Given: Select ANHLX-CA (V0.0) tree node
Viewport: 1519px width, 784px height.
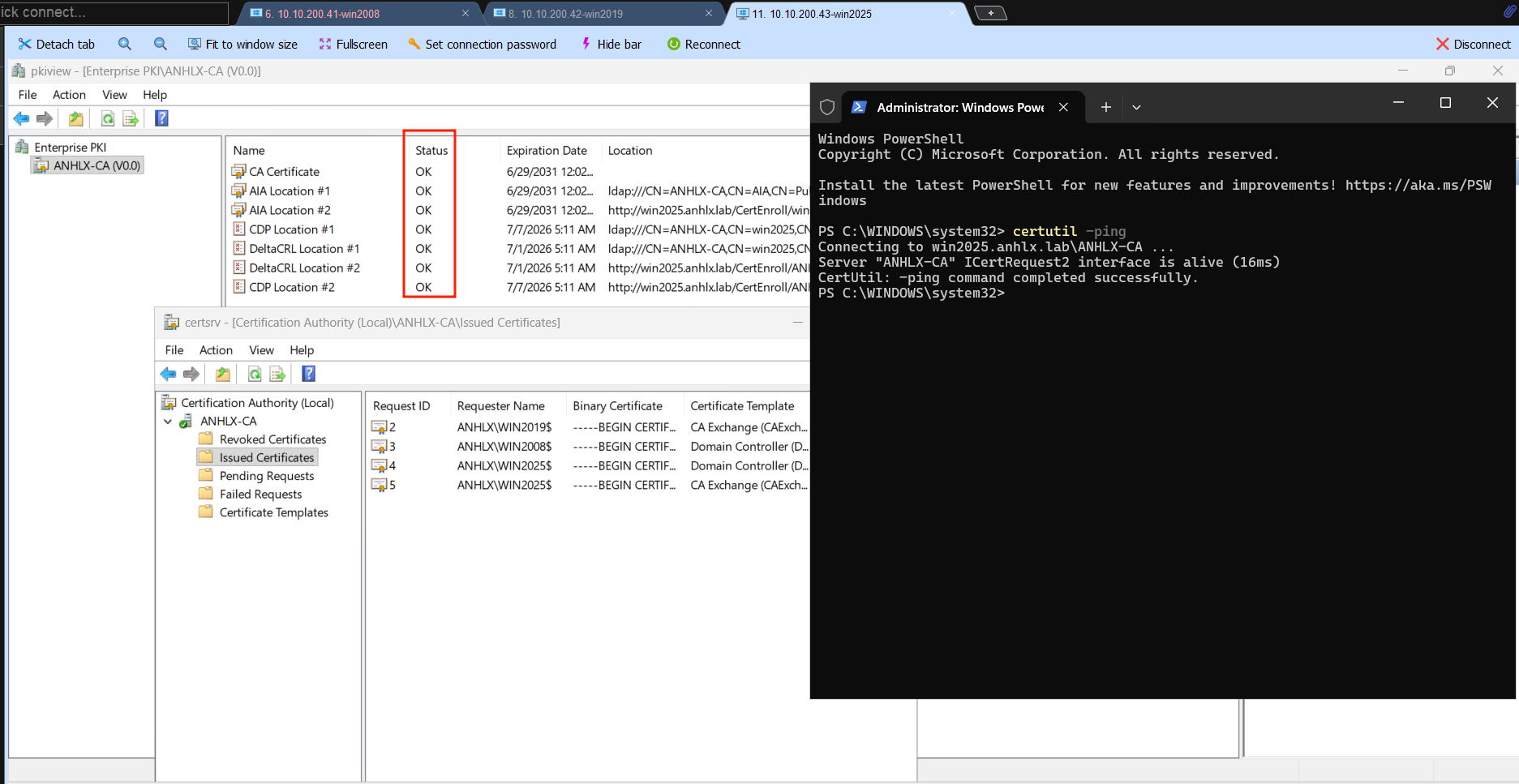Looking at the screenshot, I should click(x=88, y=165).
